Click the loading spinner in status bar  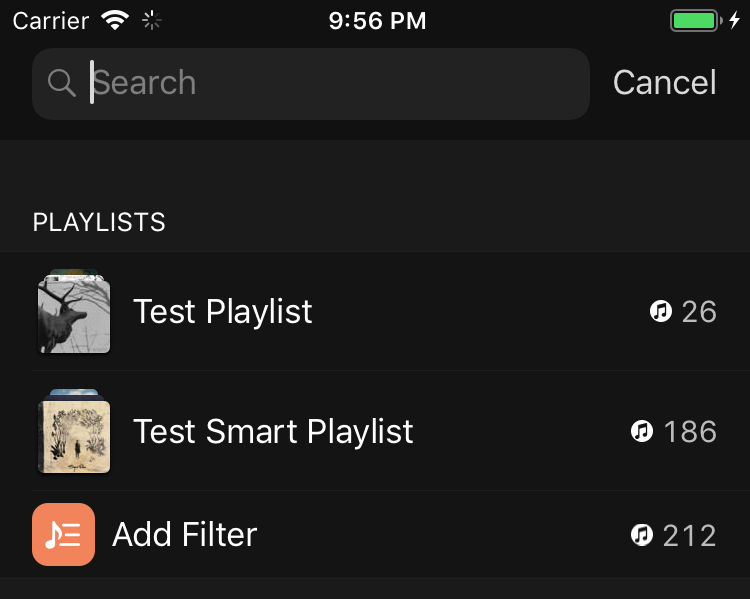pos(151,21)
